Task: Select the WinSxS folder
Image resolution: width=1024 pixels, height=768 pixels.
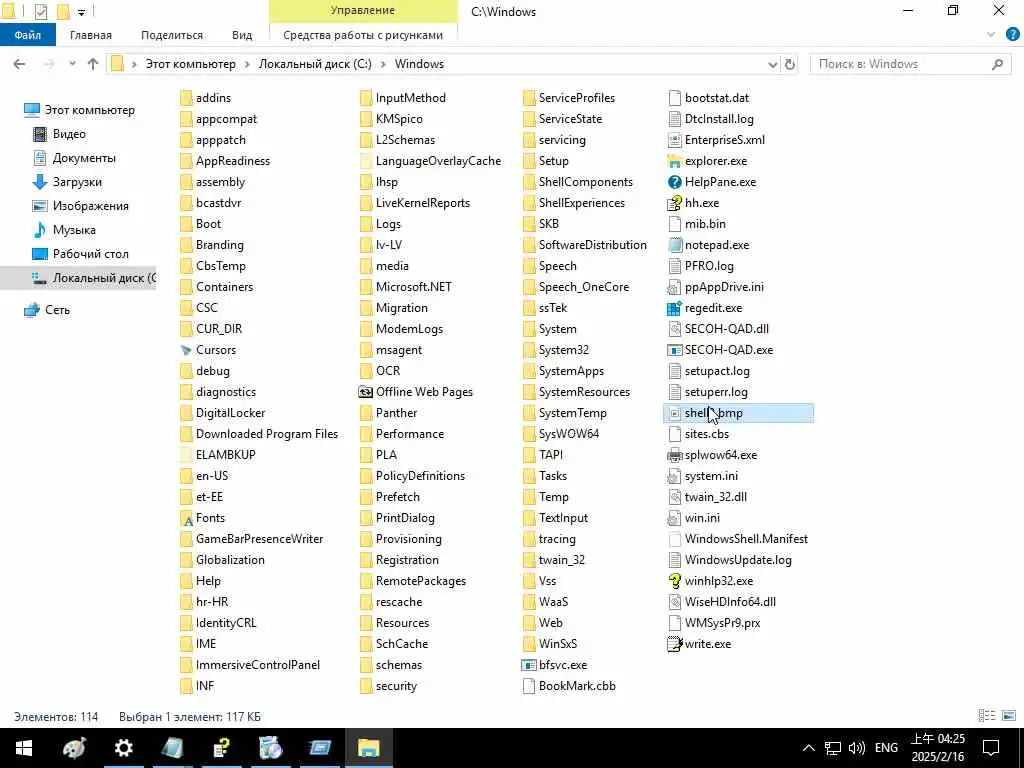Action: [550, 644]
